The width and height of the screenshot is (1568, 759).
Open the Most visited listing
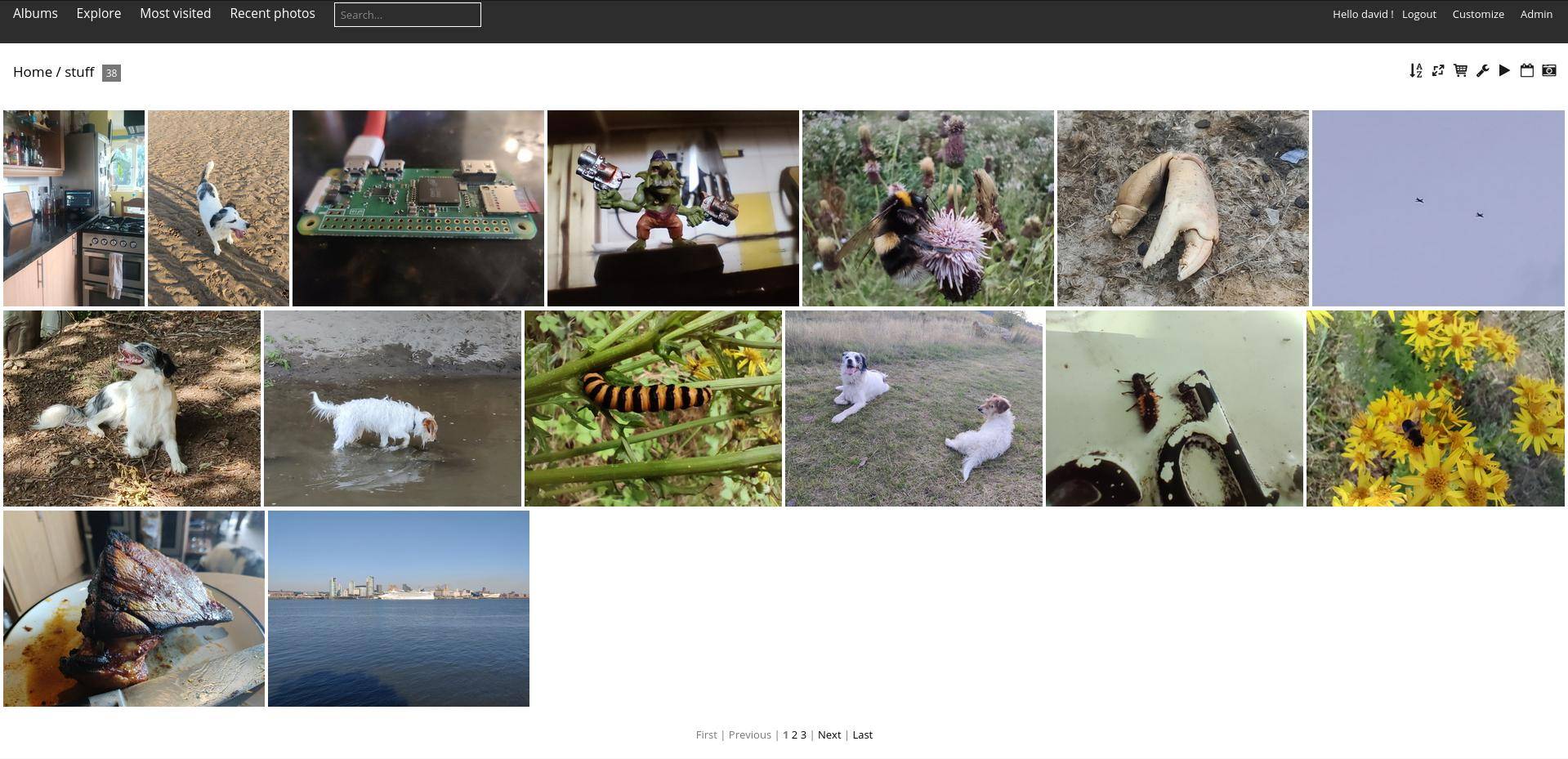pos(175,13)
